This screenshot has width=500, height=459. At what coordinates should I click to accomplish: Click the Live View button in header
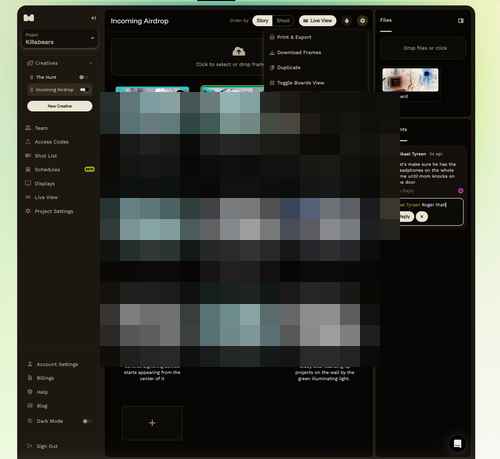tap(318, 21)
